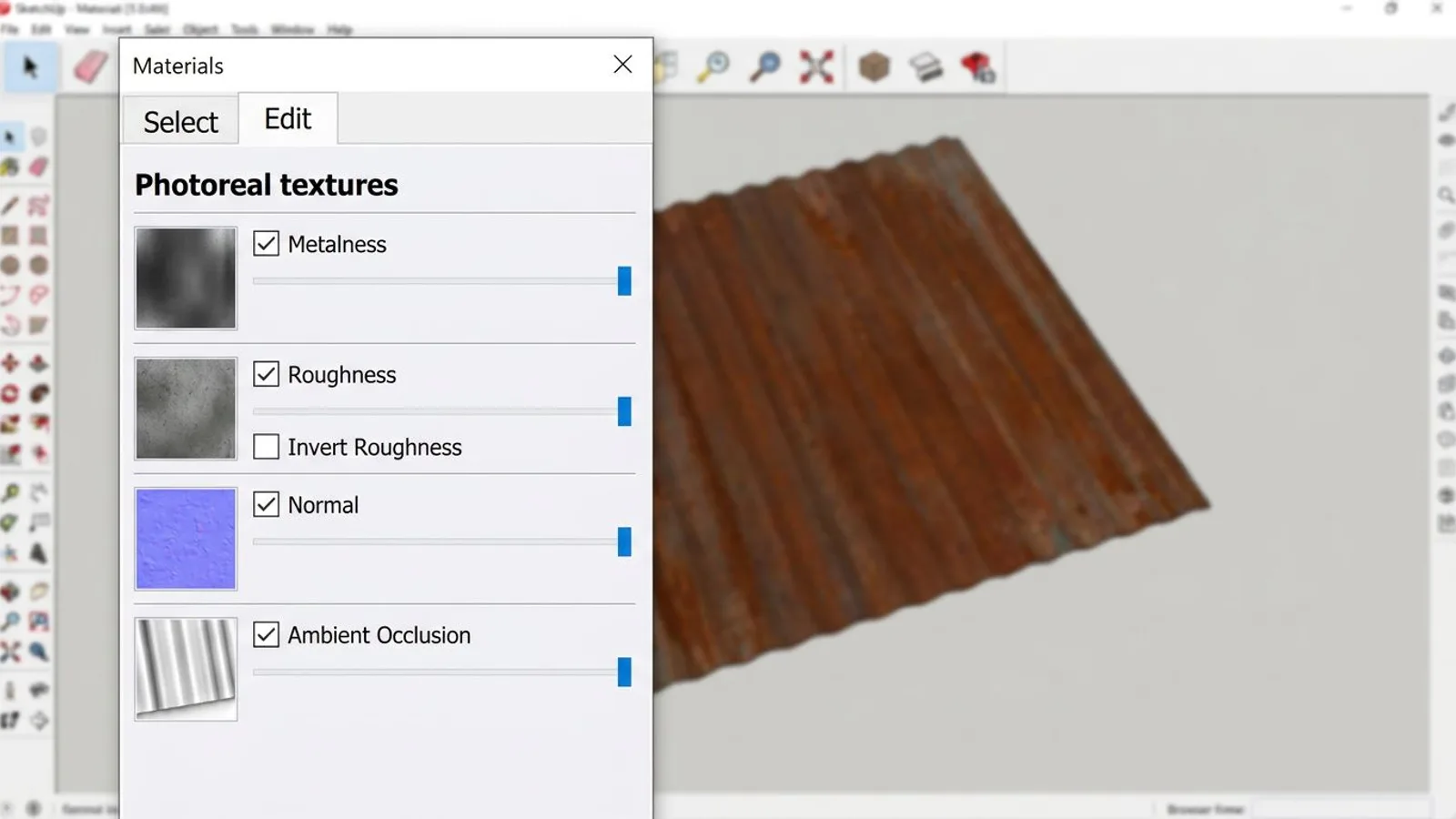Click the layered sheets toolbar icon

[x=925, y=67]
